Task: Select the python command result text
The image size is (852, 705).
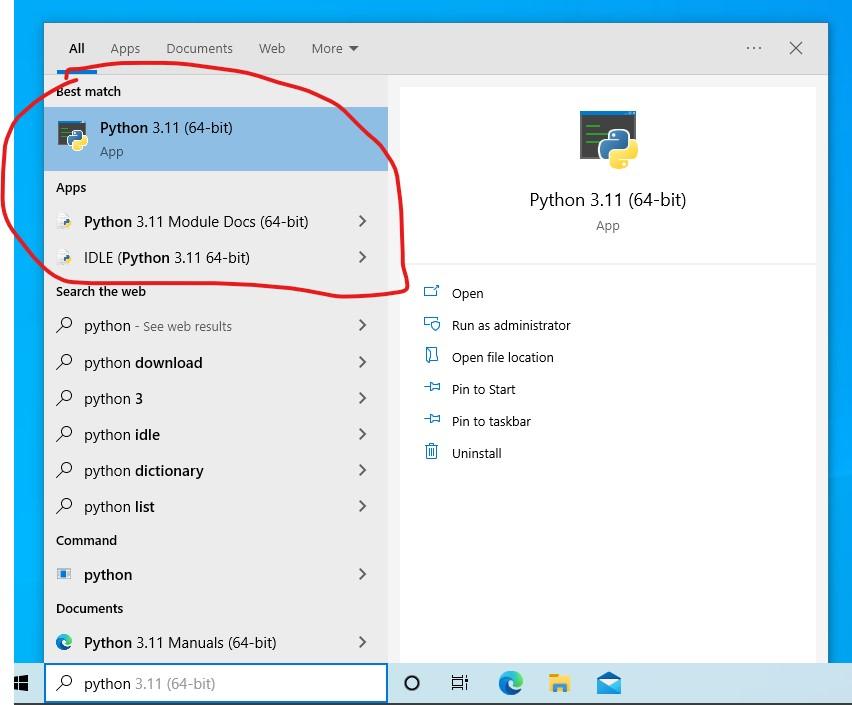Action: point(108,575)
